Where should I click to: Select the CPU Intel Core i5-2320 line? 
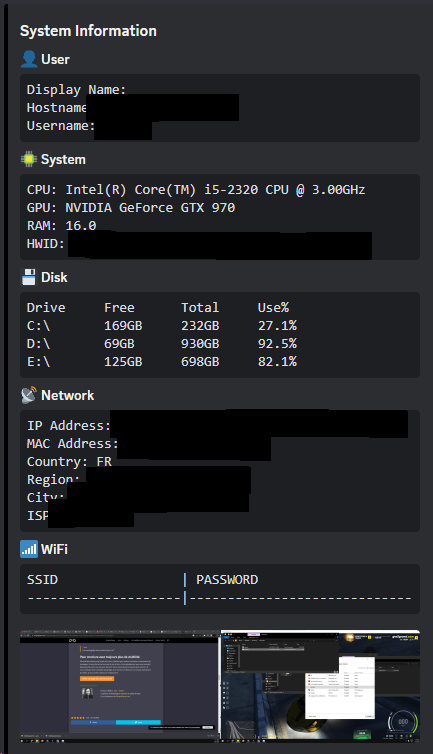click(x=196, y=189)
